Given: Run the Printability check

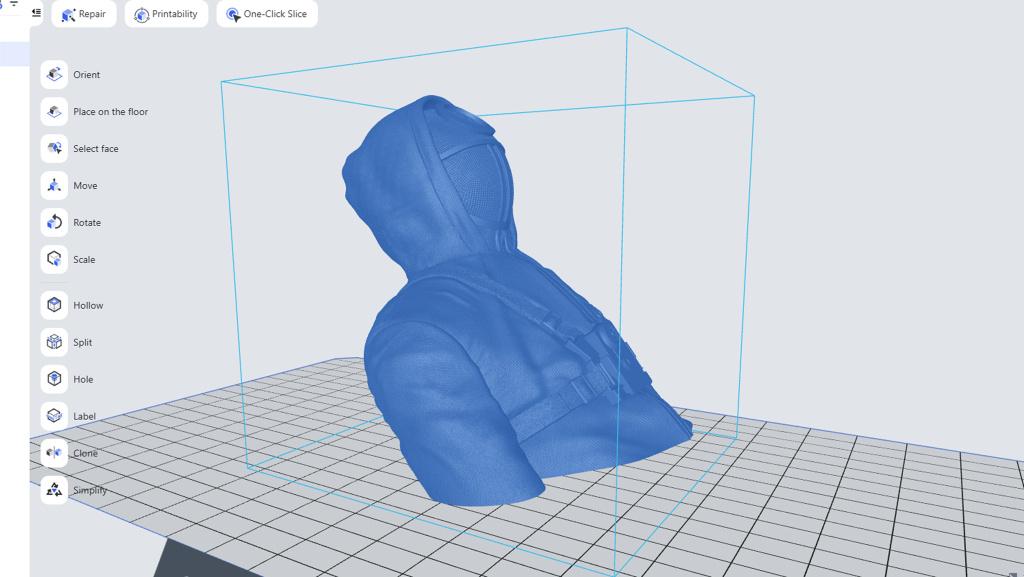Looking at the screenshot, I should [166, 14].
